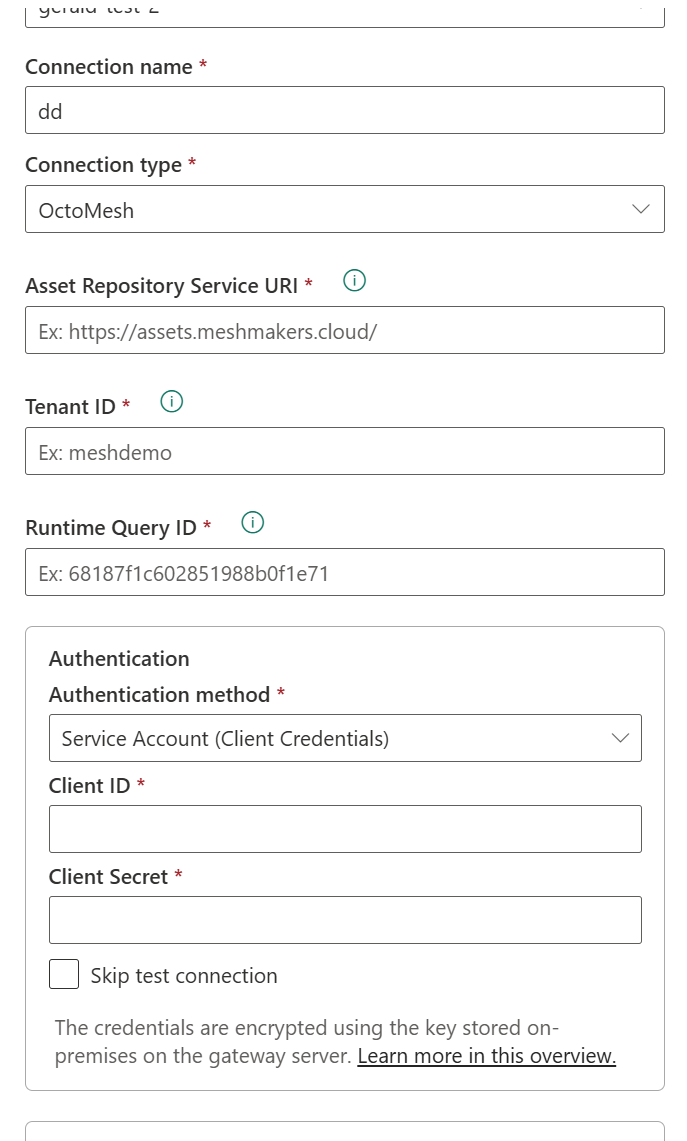The image size is (687, 1141).
Task: Focus the Tenant ID input showing meshdemo example
Action: [x=345, y=451]
